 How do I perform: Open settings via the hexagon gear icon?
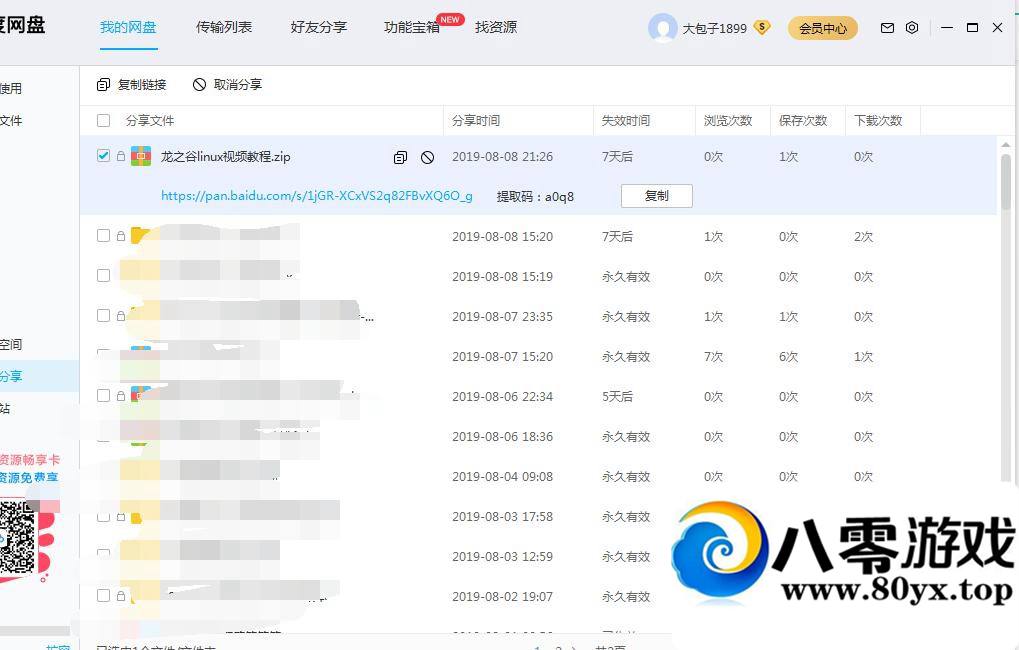[x=912, y=28]
